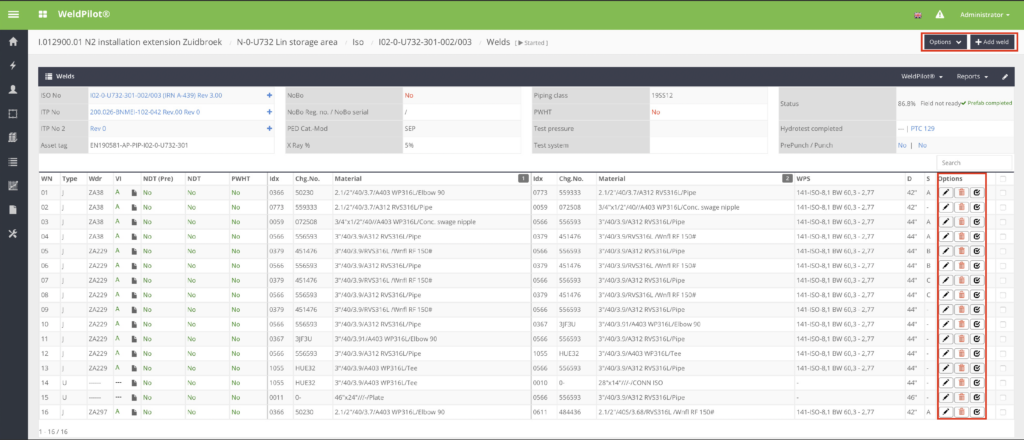Click the pencil edit icon for weld 01
The image size is (1024, 440).
pyautogui.click(x=946, y=193)
